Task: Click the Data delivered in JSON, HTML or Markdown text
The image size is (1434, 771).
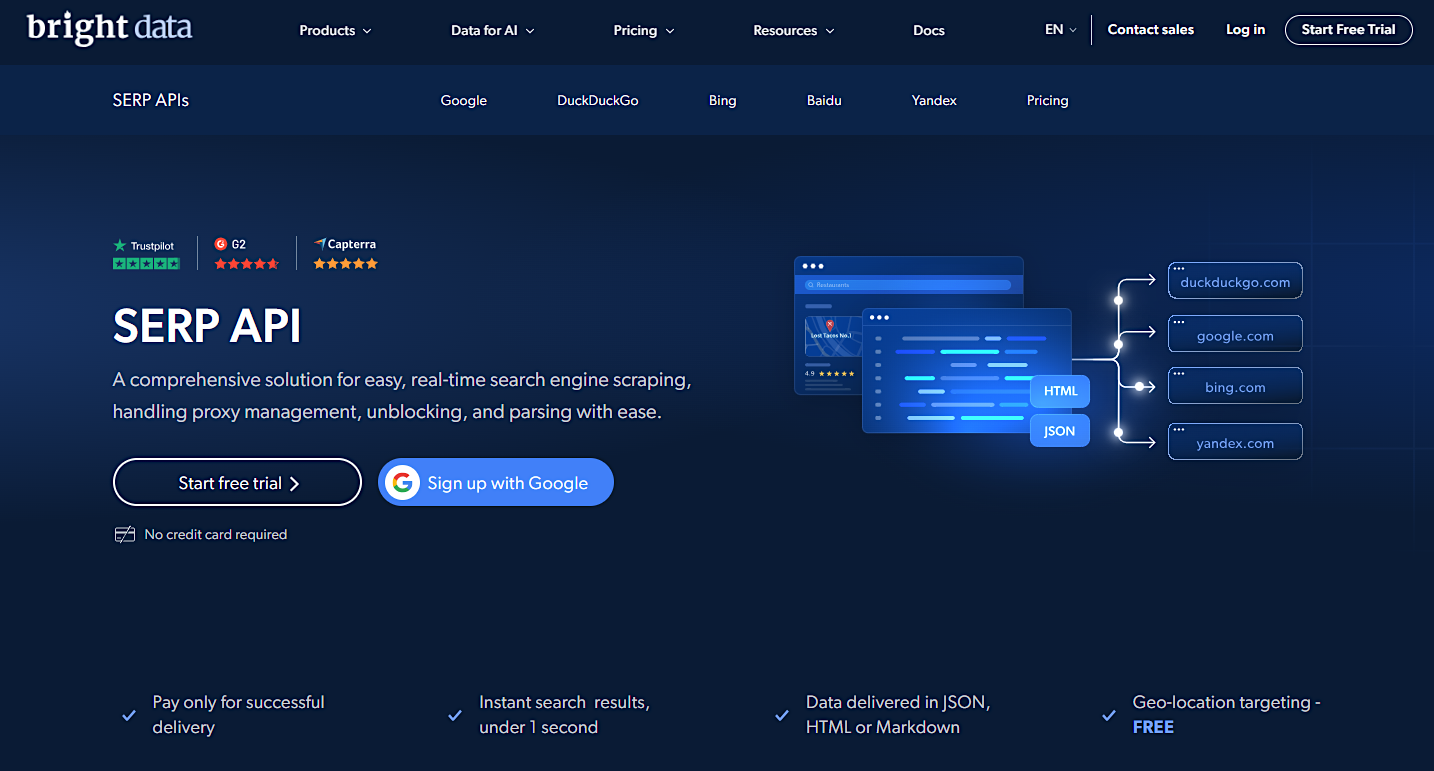Action: point(898,715)
